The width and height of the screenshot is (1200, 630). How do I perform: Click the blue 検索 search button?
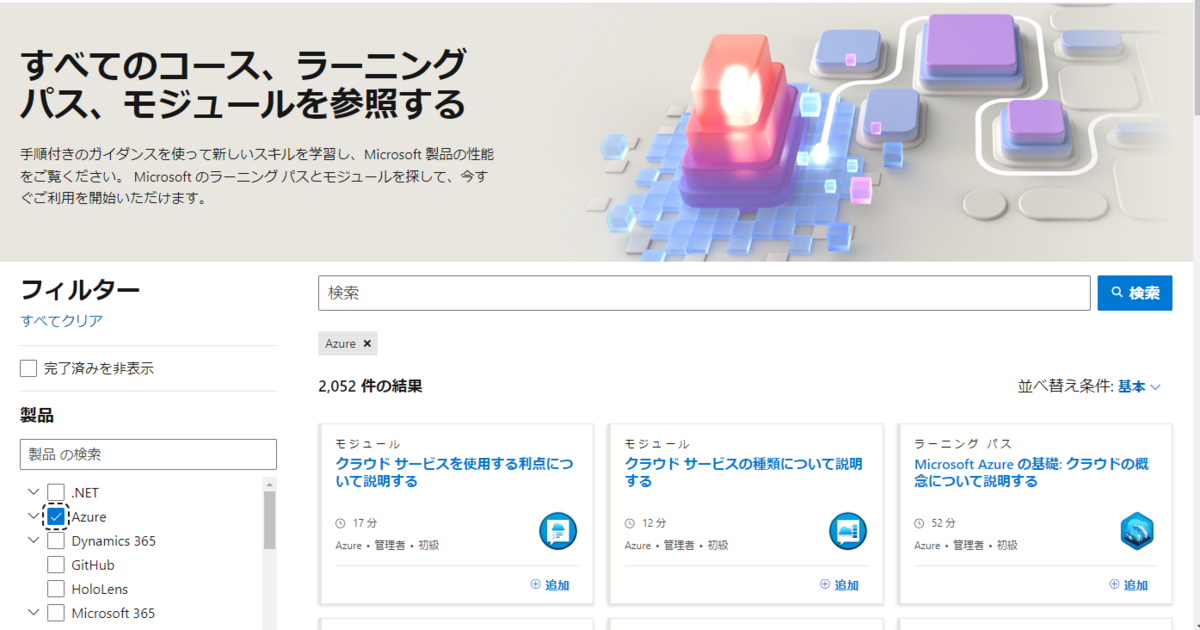click(1135, 293)
